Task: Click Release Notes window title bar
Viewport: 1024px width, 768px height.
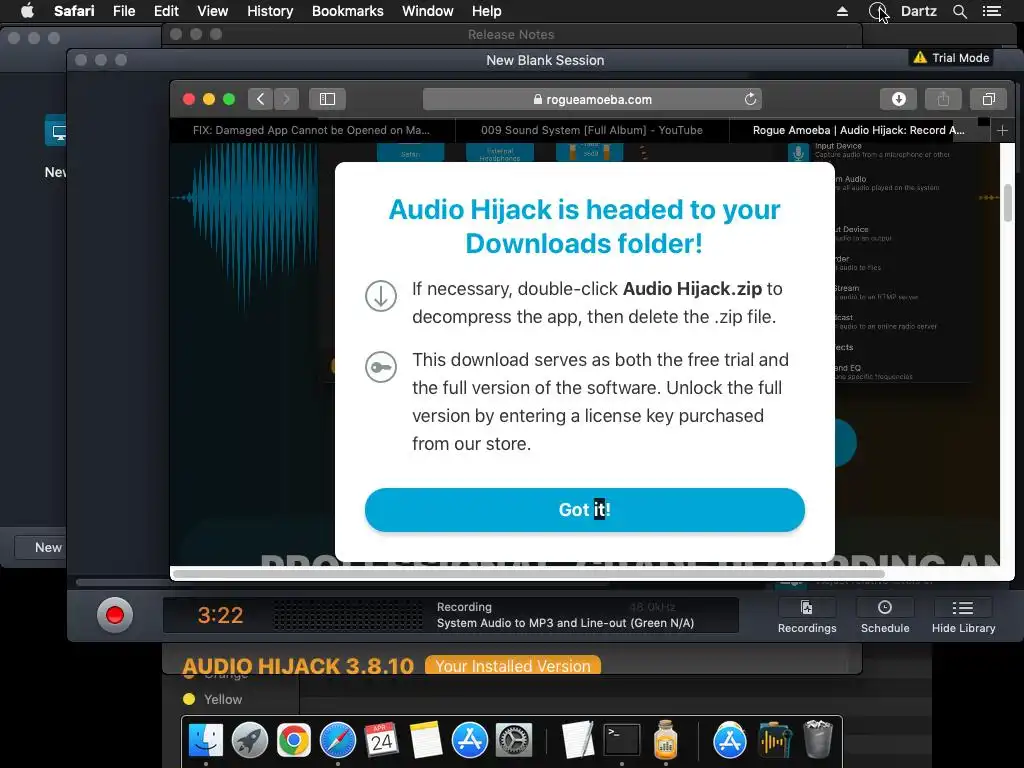Action: point(511,35)
